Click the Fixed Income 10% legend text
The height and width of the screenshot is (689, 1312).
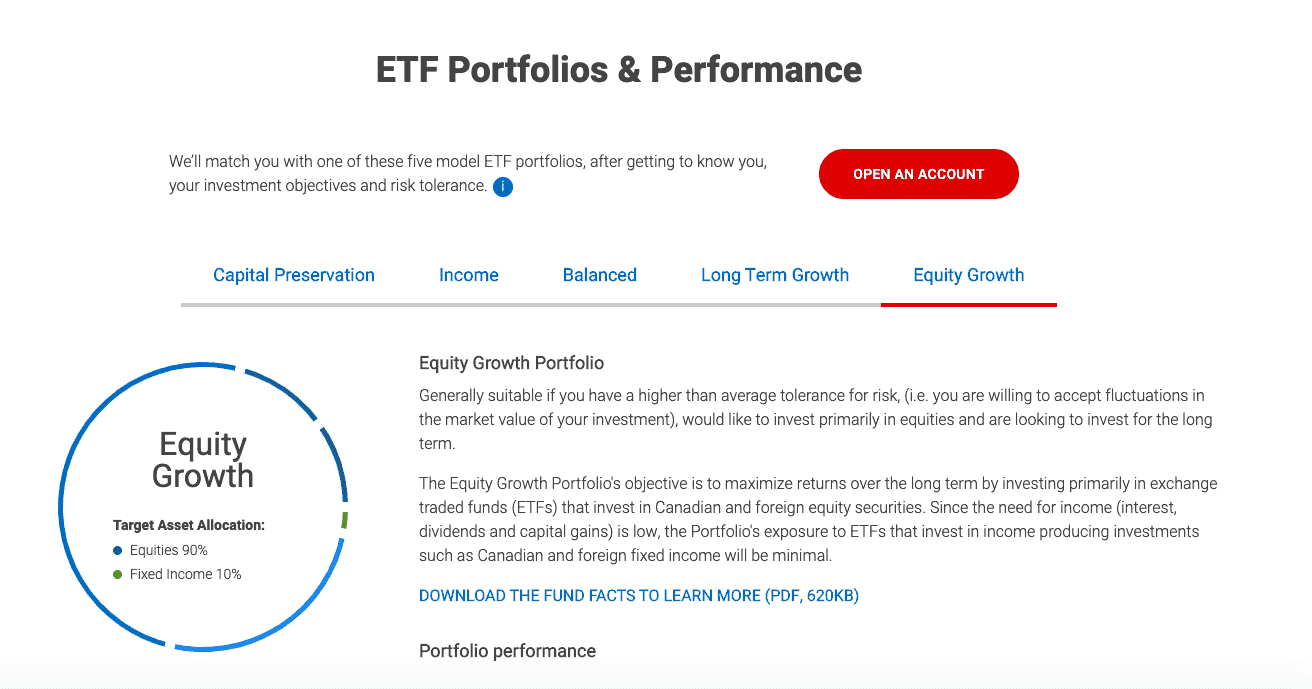(186, 574)
